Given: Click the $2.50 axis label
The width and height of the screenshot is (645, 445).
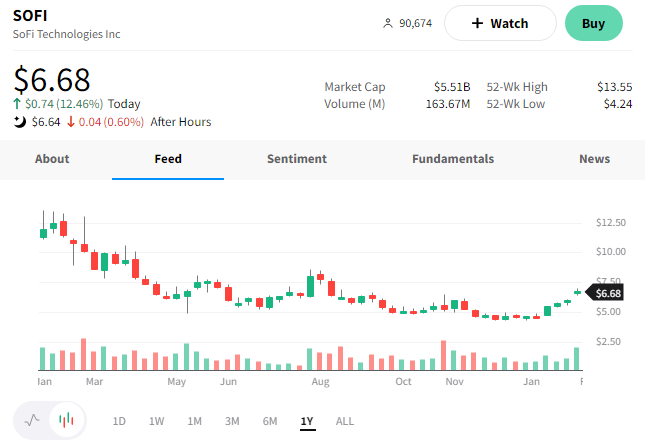Looking at the screenshot, I should point(608,341).
